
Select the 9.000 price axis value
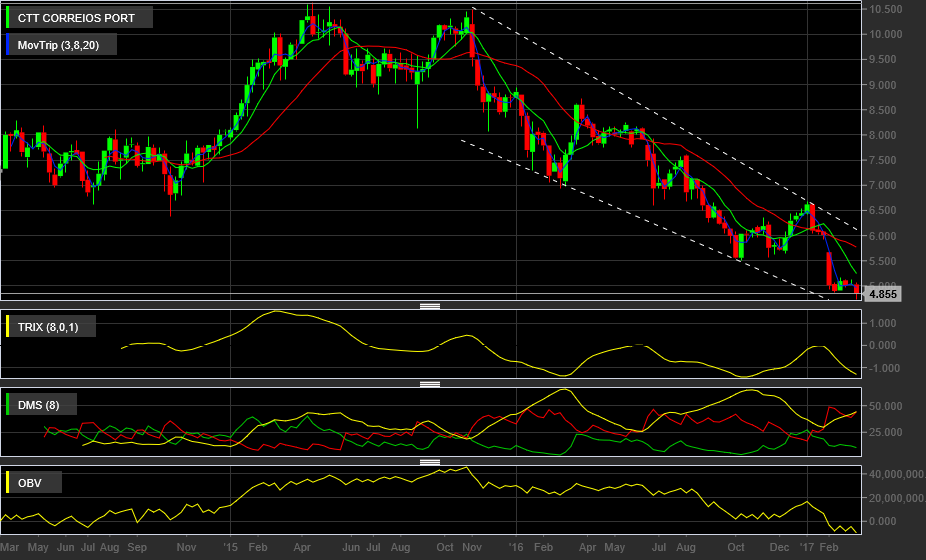pyautogui.click(x=885, y=84)
